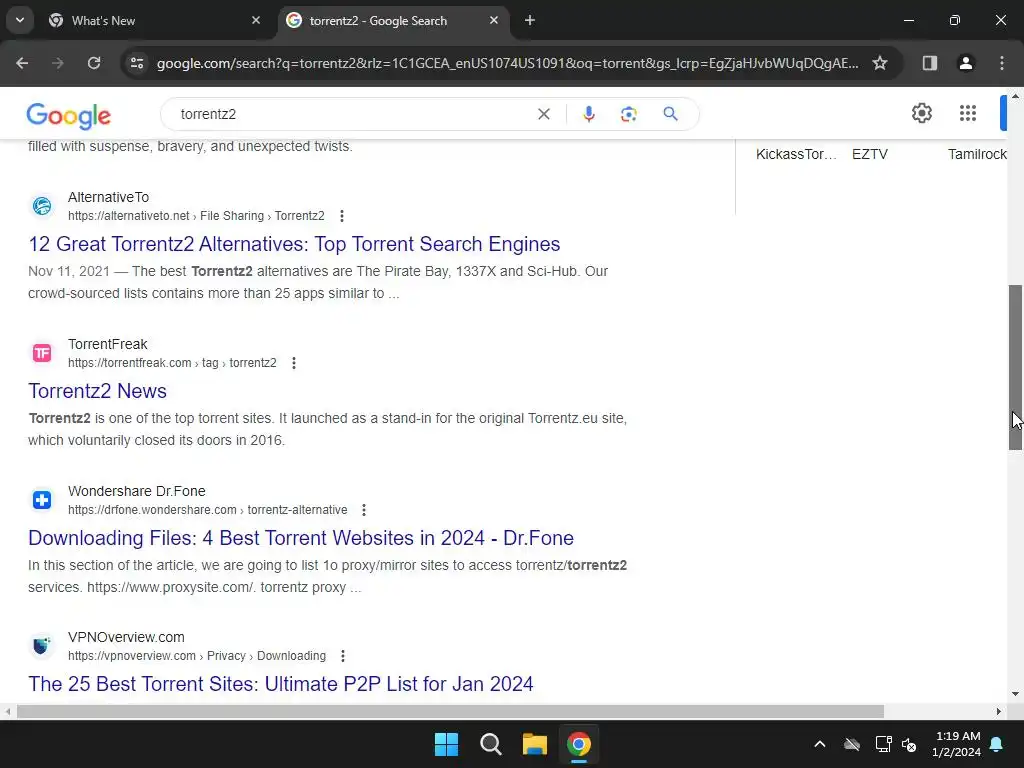Close the torrentz2 Google Search tab

click(x=494, y=20)
